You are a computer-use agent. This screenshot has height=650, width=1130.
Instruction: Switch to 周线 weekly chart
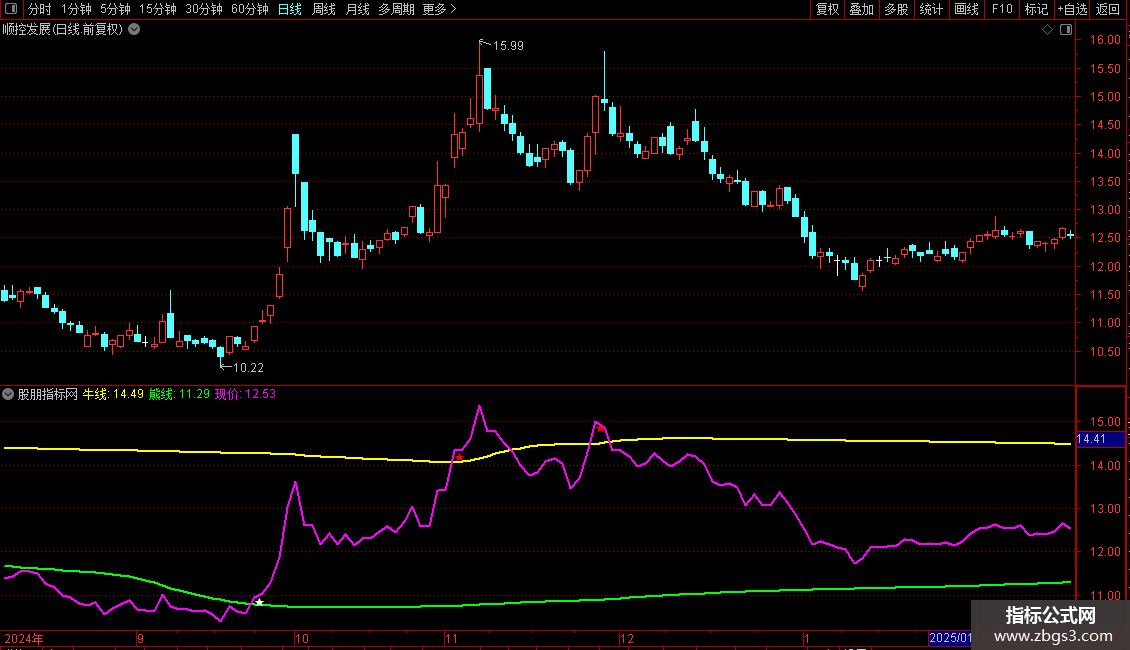[324, 9]
